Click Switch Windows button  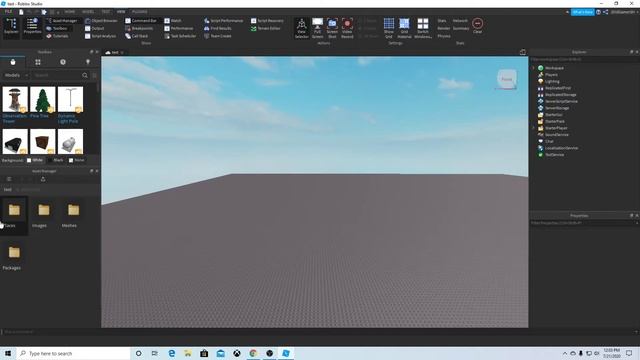(x=423, y=28)
